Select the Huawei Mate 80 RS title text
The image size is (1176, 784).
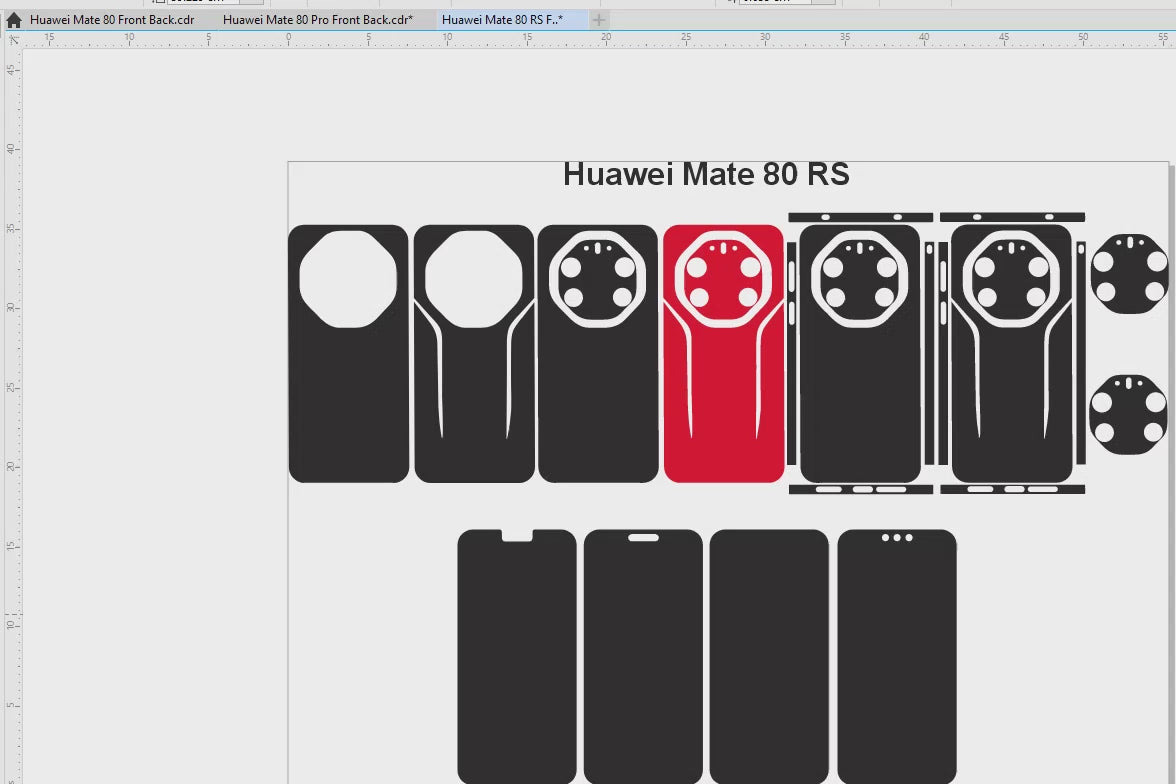[706, 175]
